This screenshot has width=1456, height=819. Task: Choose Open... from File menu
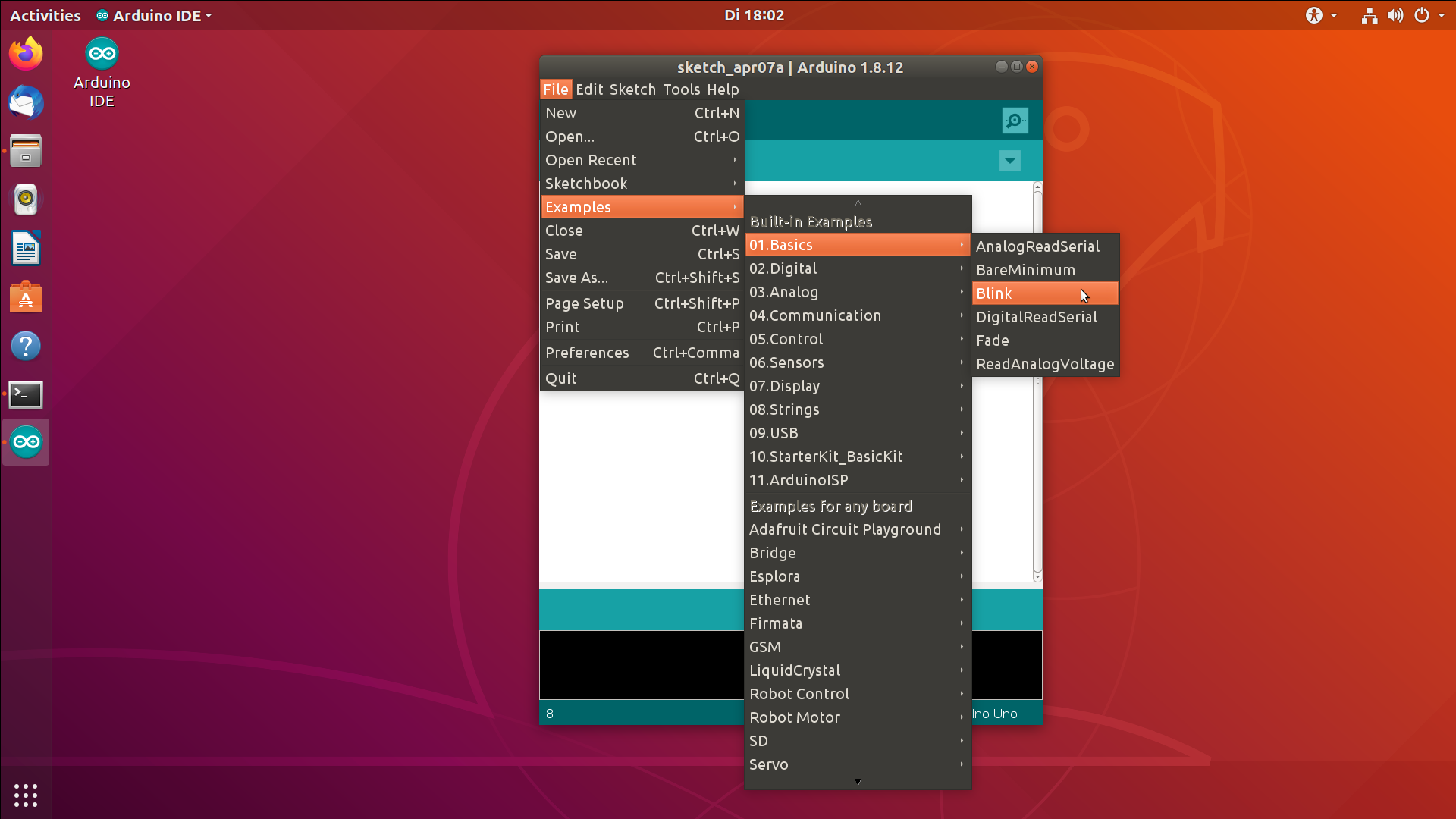click(x=642, y=136)
